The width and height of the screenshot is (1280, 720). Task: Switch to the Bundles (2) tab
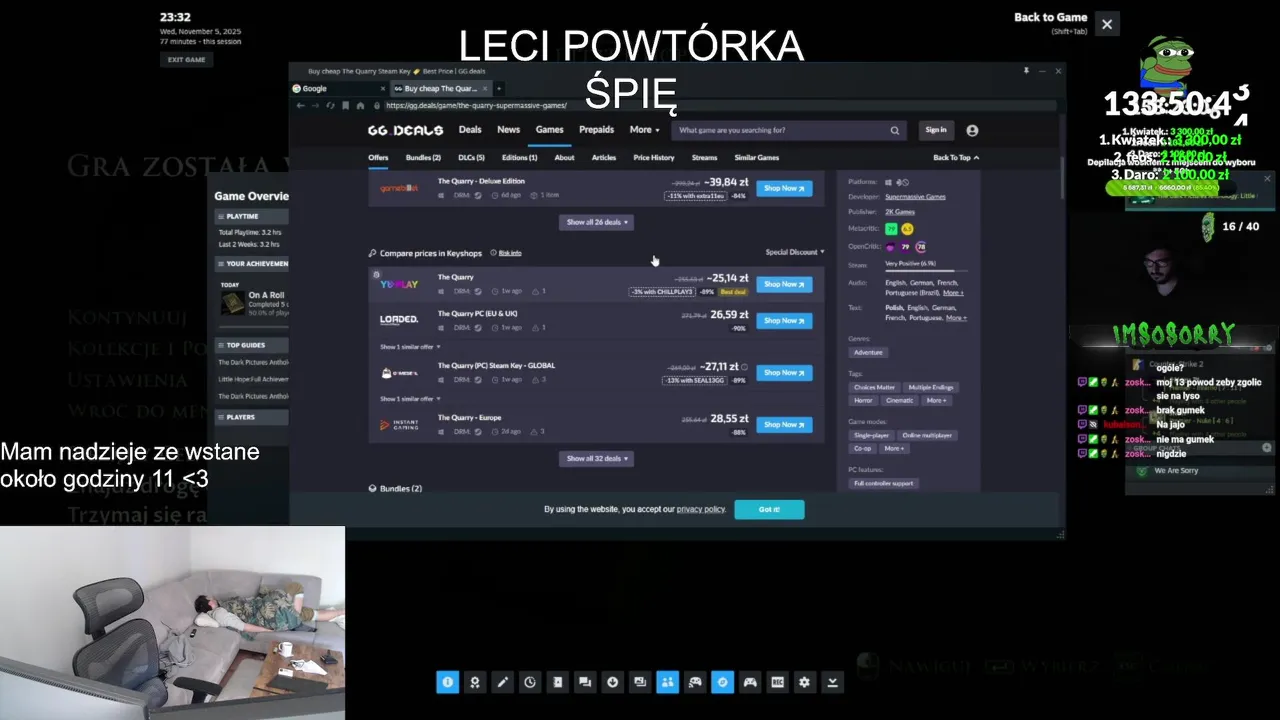[423, 157]
